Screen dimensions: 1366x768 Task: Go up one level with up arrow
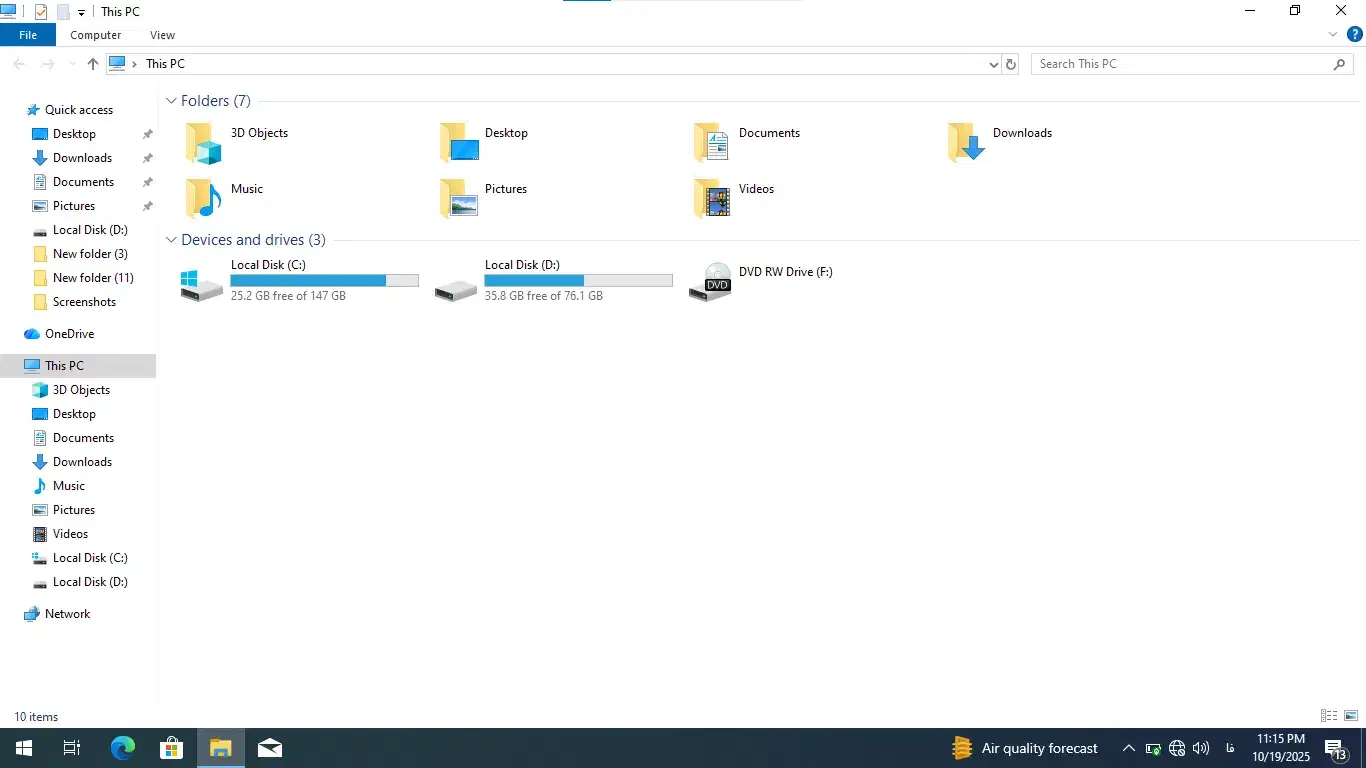tap(93, 64)
